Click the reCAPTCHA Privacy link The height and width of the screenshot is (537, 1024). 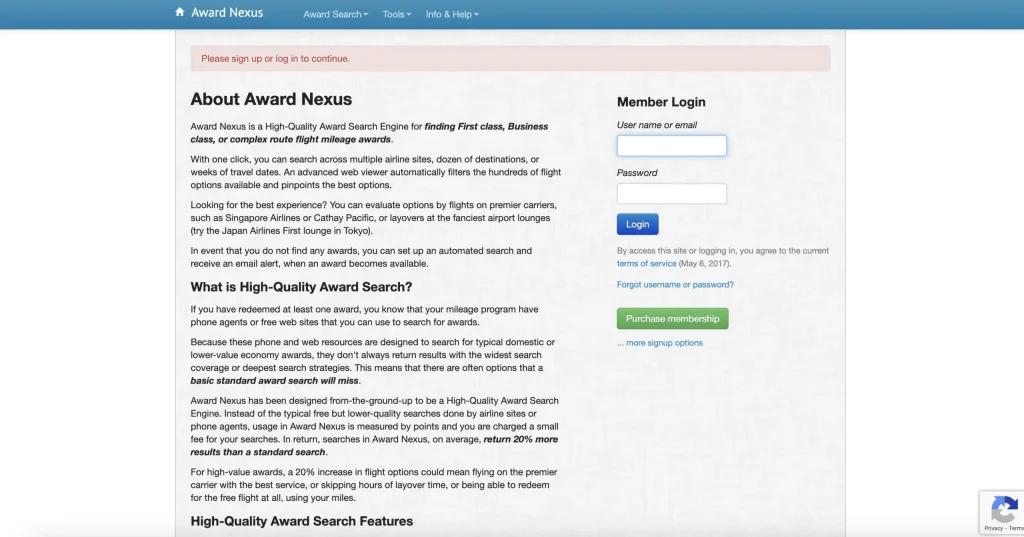[993, 528]
